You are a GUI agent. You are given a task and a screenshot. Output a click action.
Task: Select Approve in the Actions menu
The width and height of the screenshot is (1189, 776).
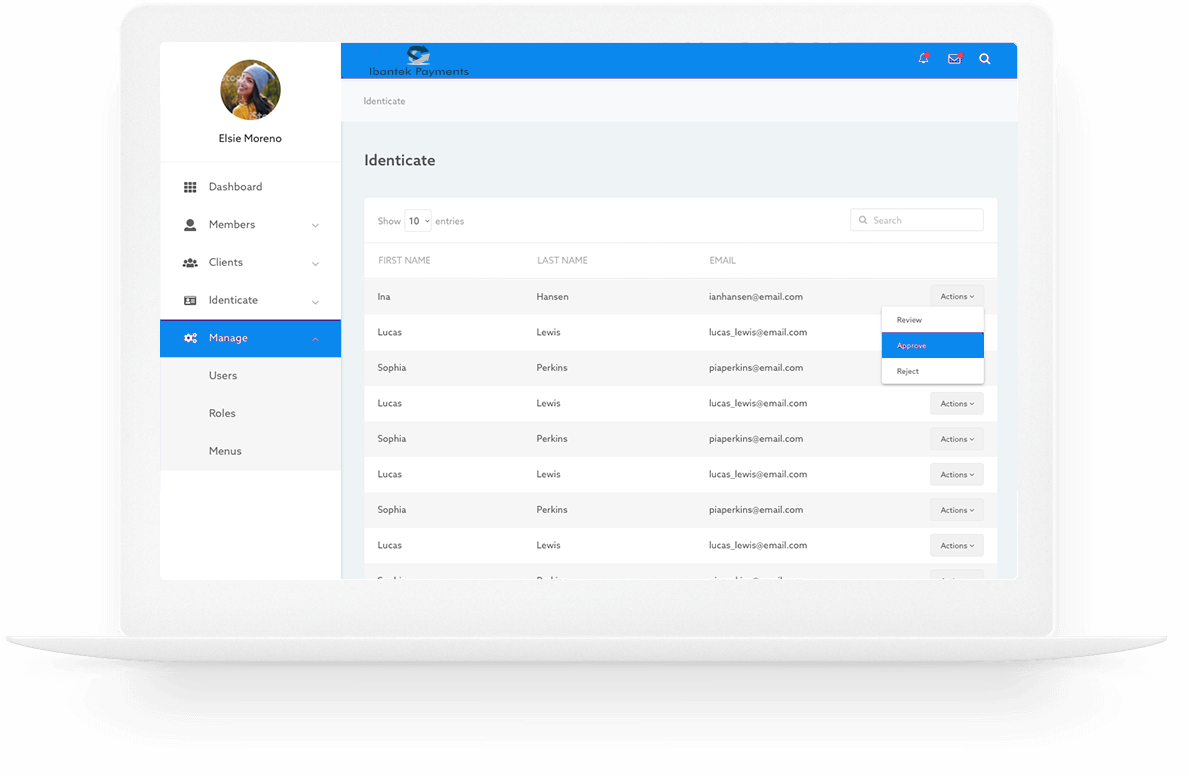tap(932, 346)
